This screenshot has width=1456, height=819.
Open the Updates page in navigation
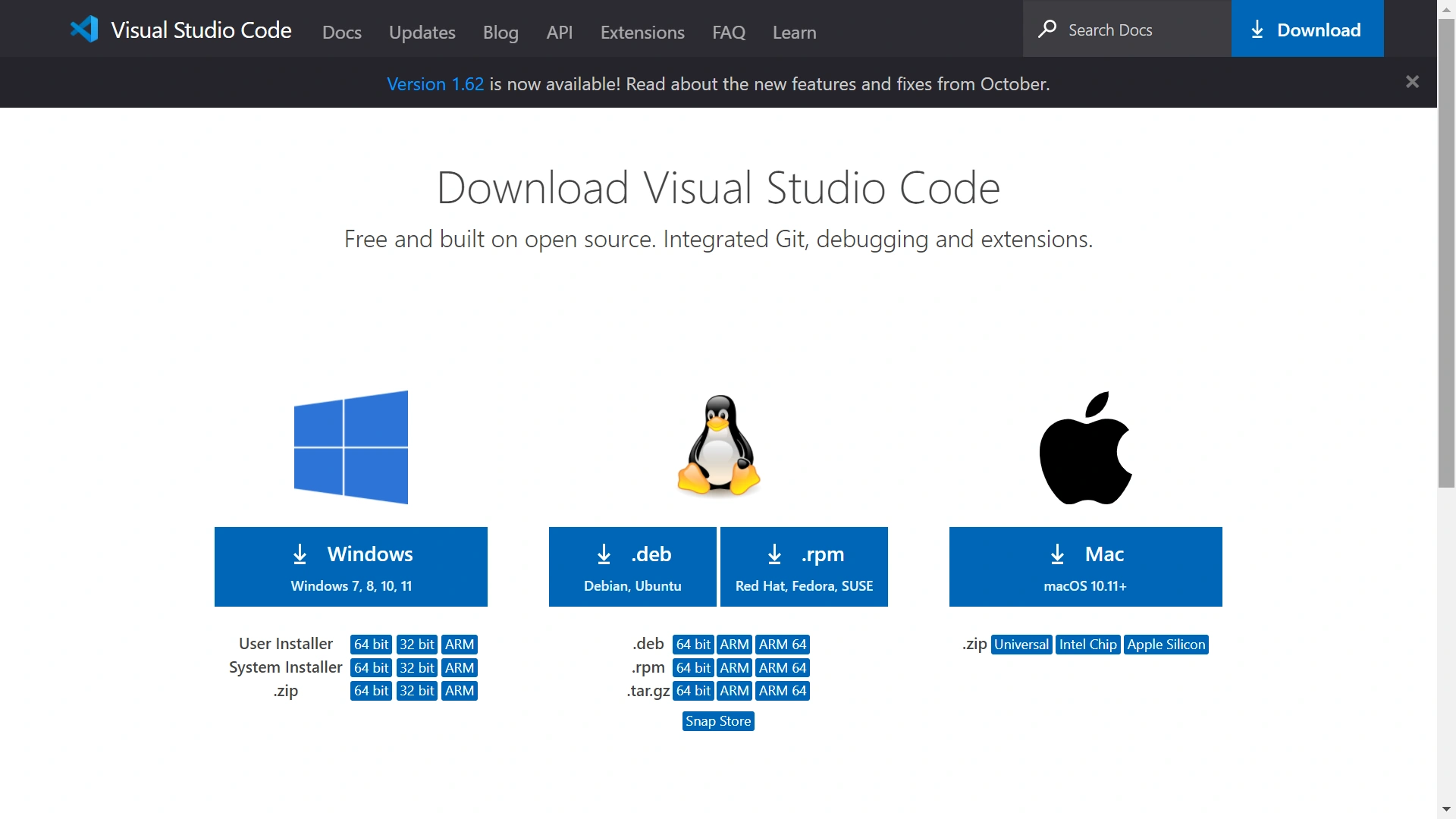pos(422,32)
